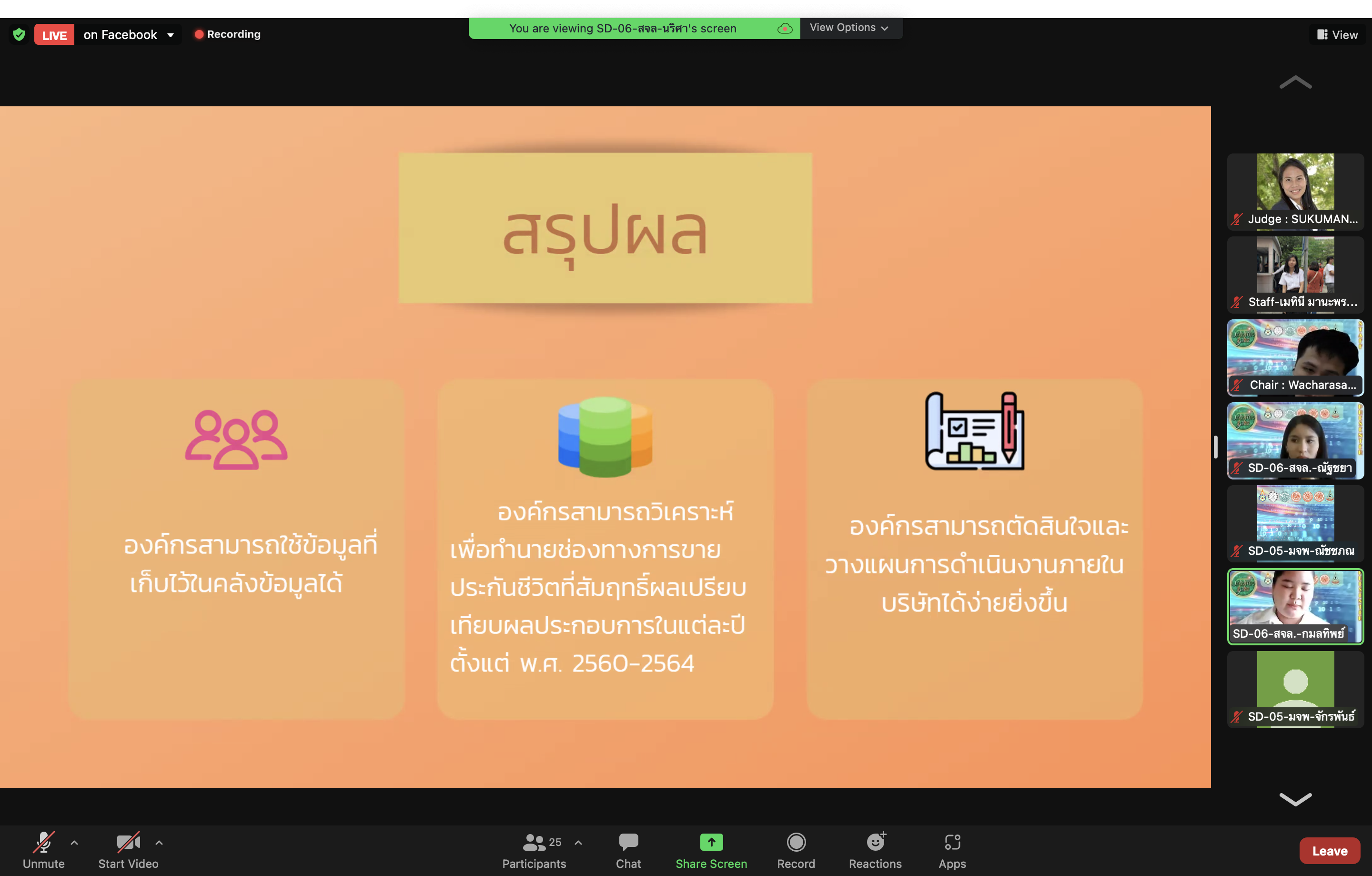Show previous participants with the up chevron
The height and width of the screenshot is (876, 1372).
tap(1295, 82)
